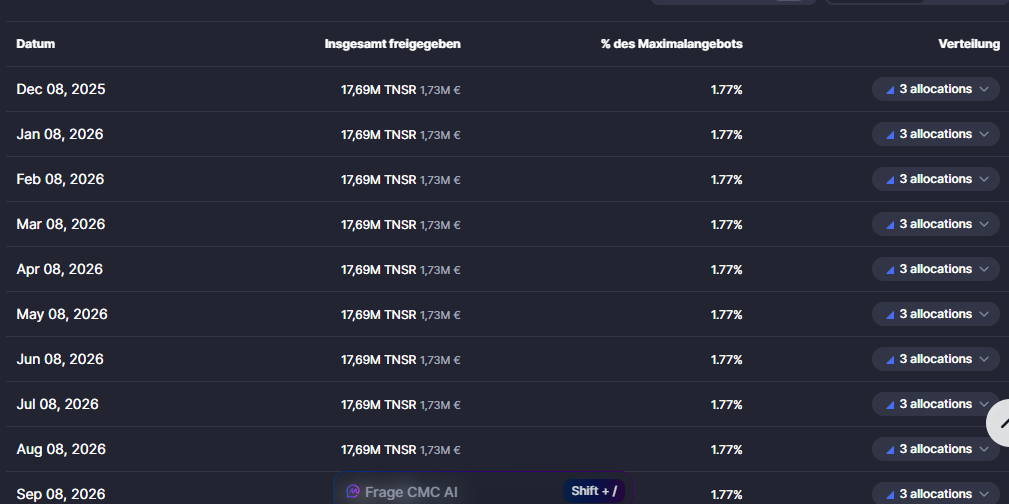This screenshot has height=504, width=1009.
Task: Click the allocation chart icon for Feb 08, 2026
Action: click(888, 180)
